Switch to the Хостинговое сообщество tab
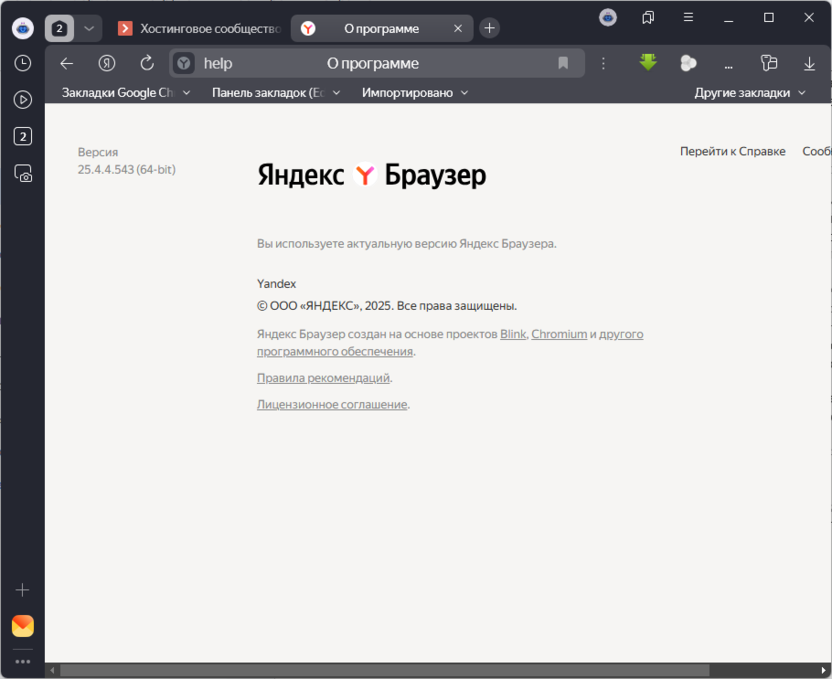This screenshot has height=679, width=832. pos(200,28)
